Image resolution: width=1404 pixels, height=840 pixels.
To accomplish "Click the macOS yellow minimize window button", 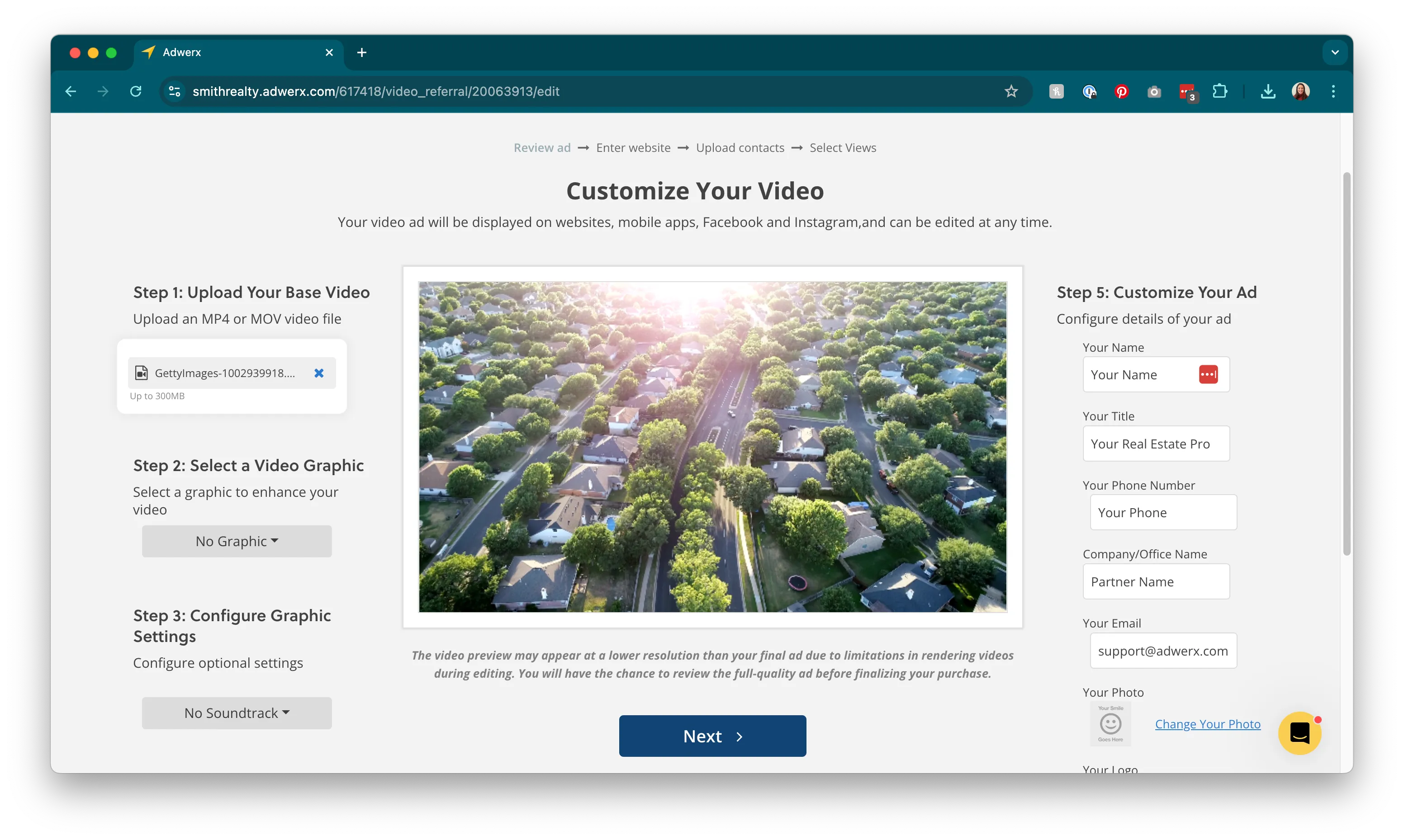I will click(x=94, y=52).
